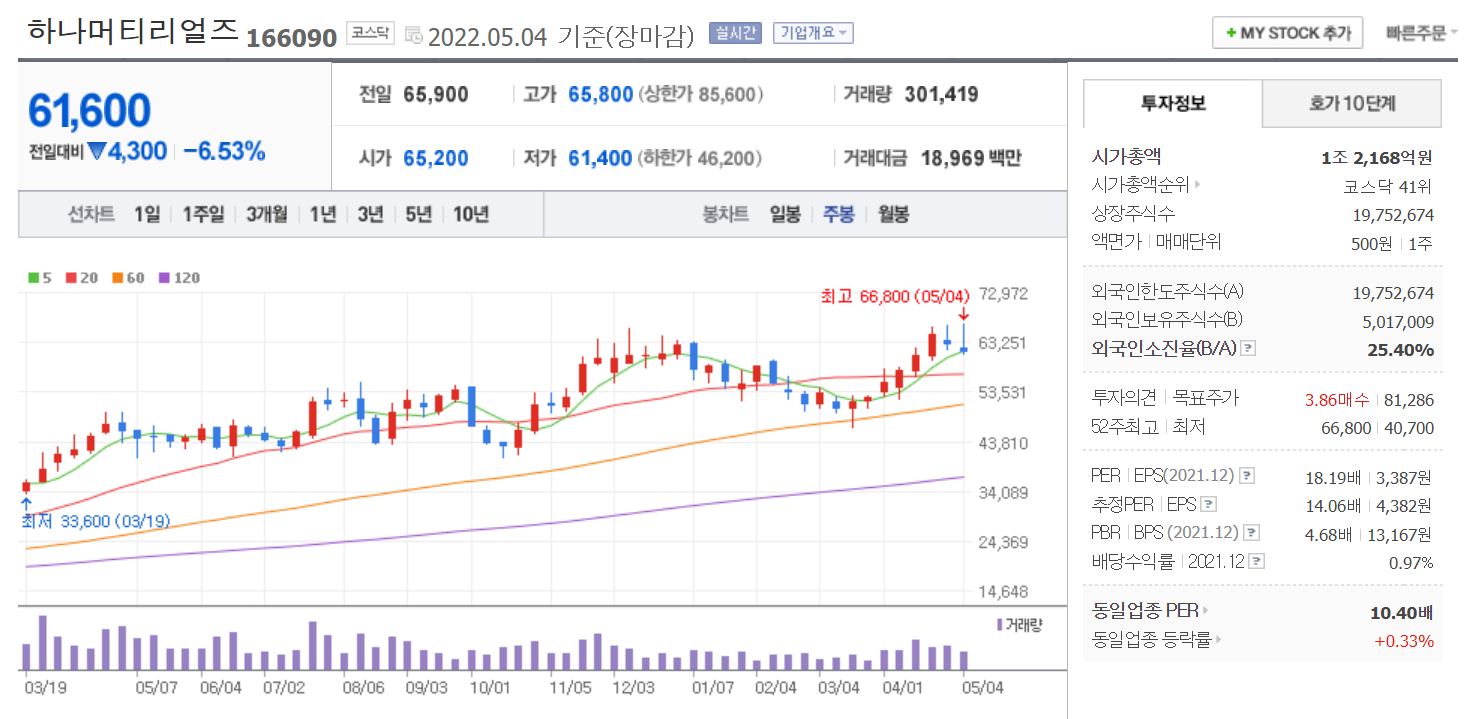Click the 3.86매수 investment opinion value

(1337, 400)
